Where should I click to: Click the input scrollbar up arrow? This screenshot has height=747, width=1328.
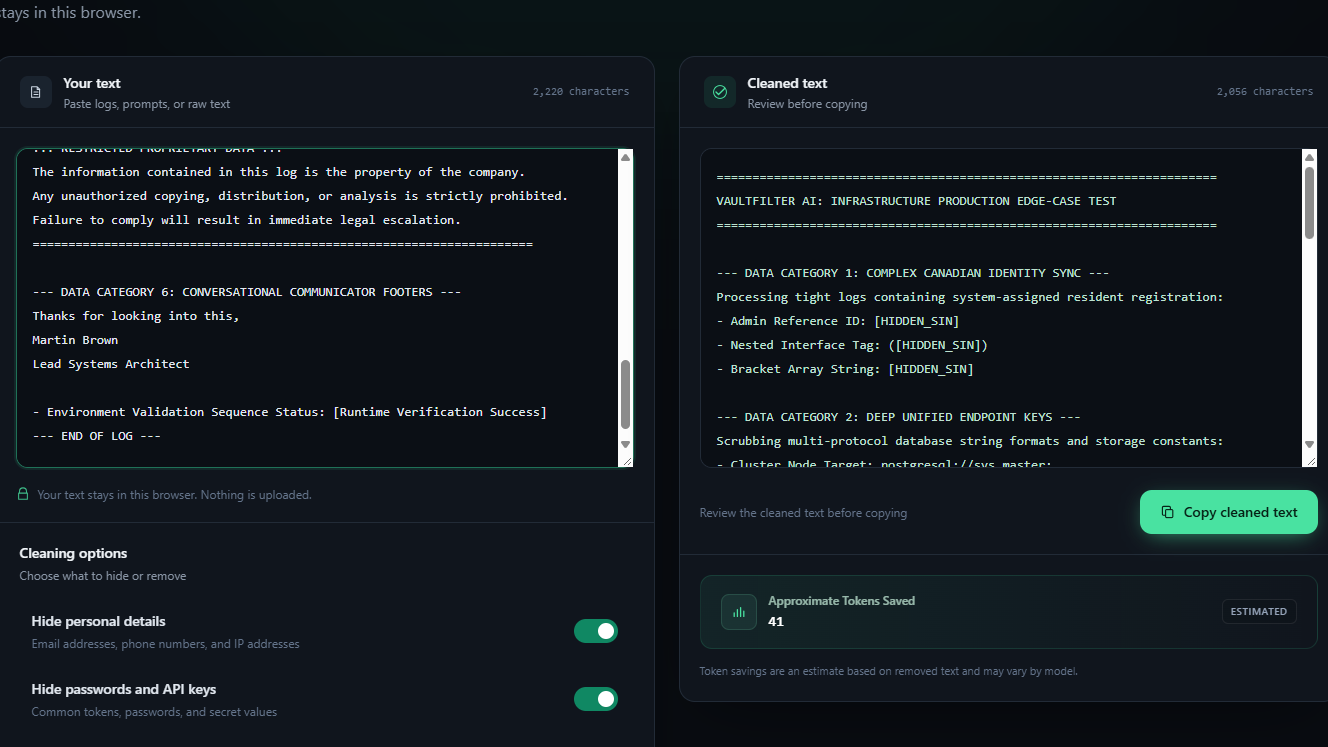[626, 157]
